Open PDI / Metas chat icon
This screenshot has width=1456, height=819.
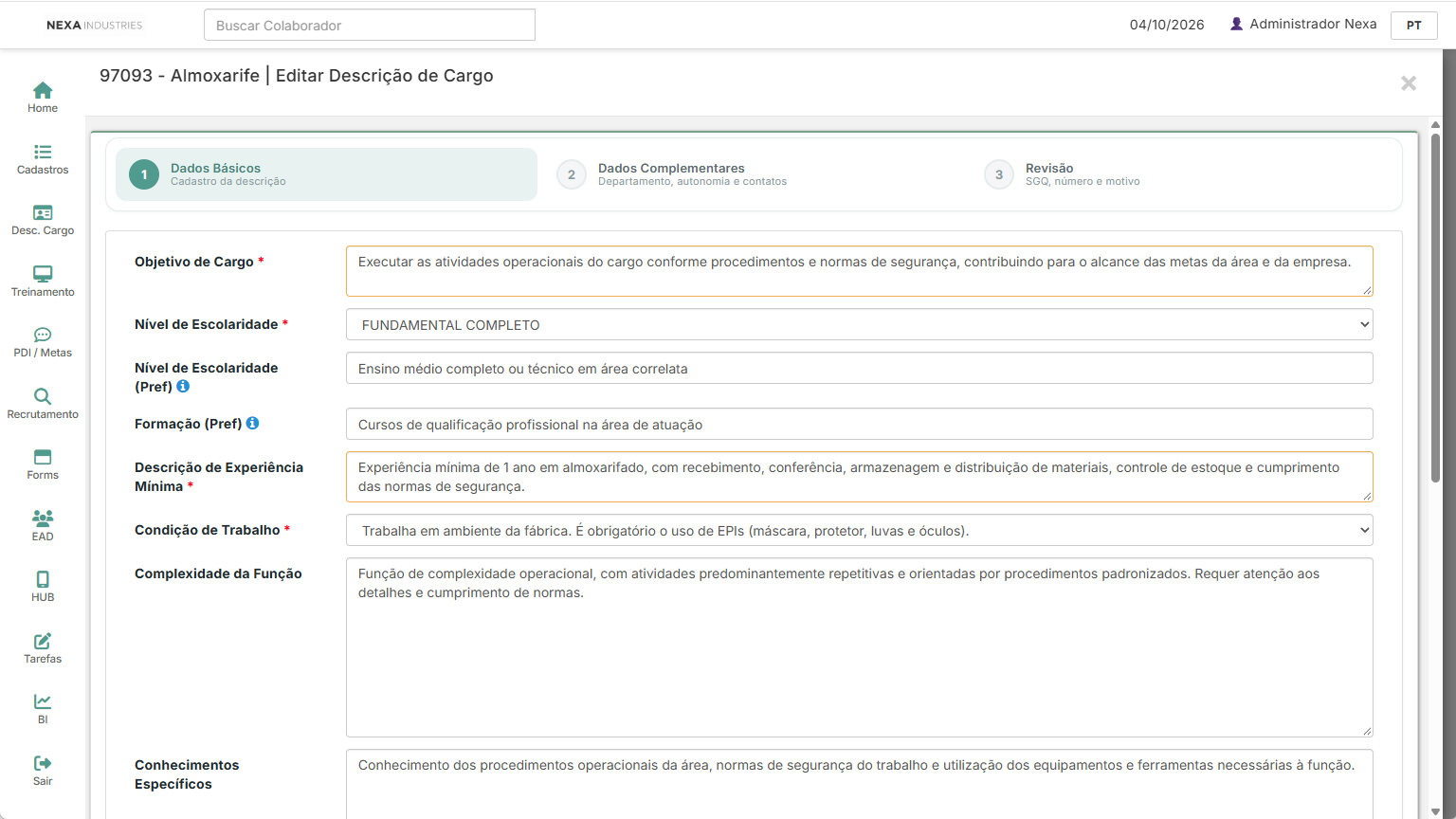(x=43, y=335)
